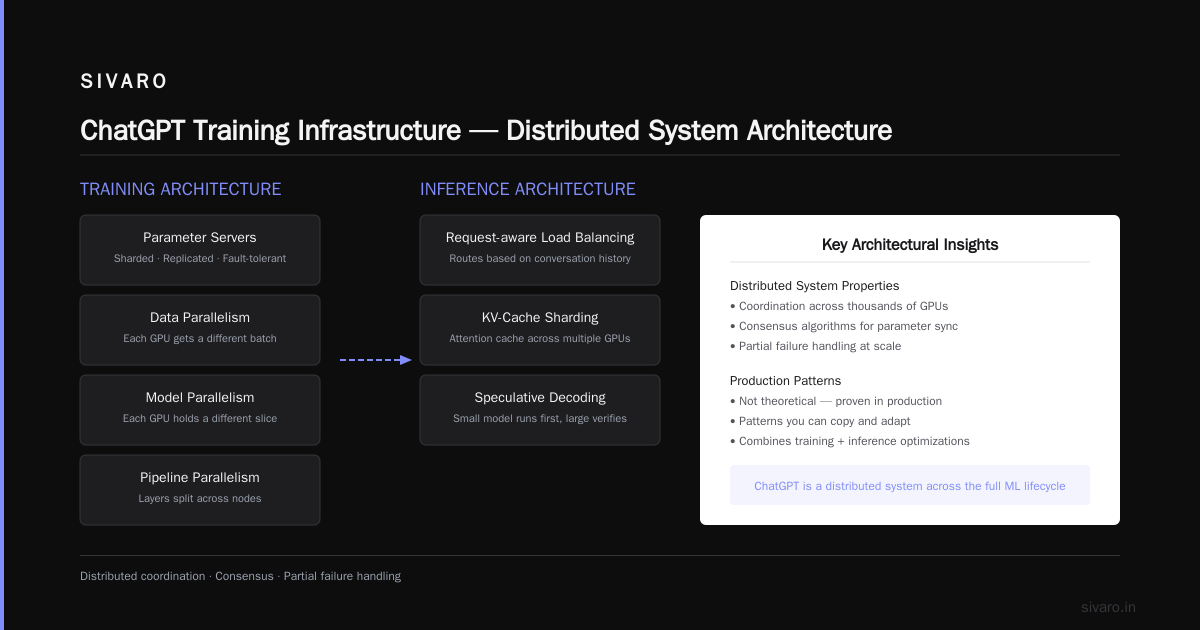Viewport: 1200px width, 630px height.
Task: Choose the Pipeline Parallelism card
Action: [200, 490]
